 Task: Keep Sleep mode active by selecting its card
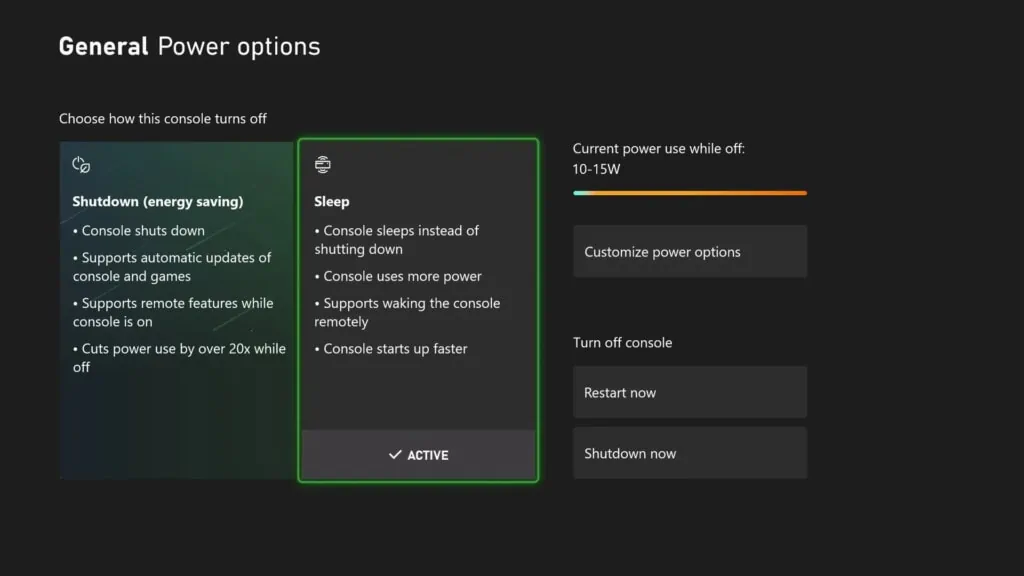(418, 300)
